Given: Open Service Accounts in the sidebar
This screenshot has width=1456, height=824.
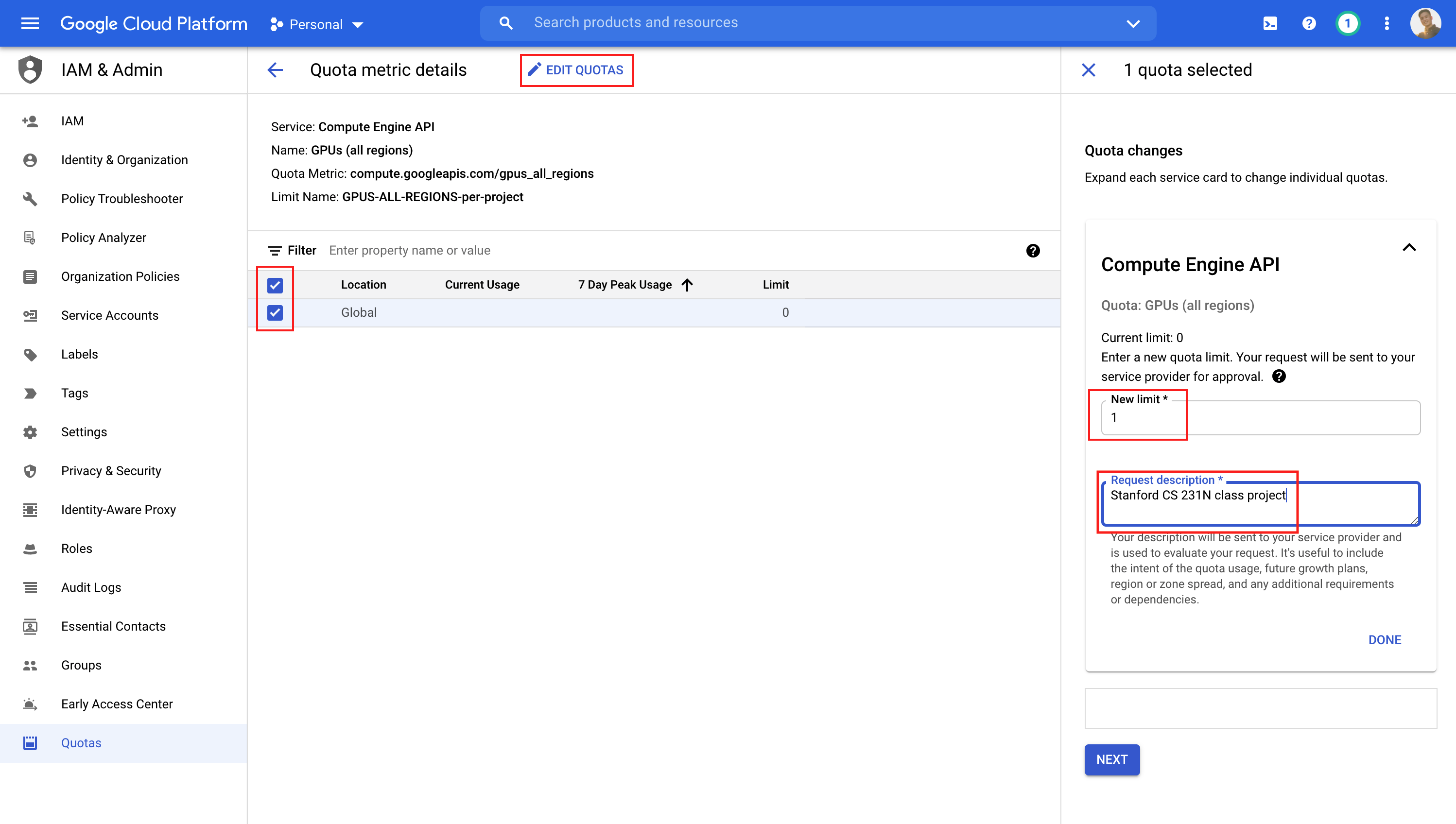Looking at the screenshot, I should click(x=109, y=315).
